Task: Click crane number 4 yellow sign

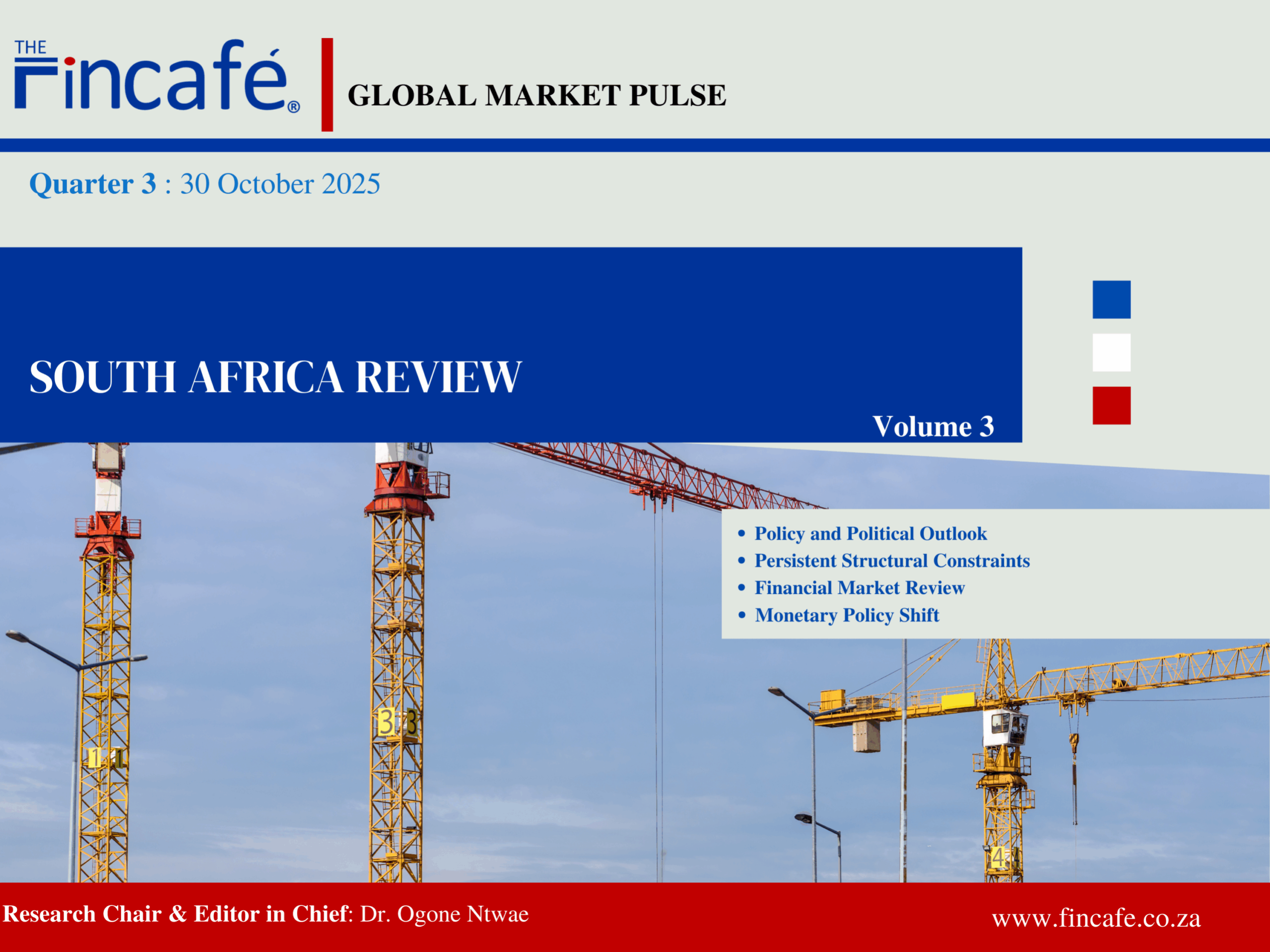Action: pos(998,858)
